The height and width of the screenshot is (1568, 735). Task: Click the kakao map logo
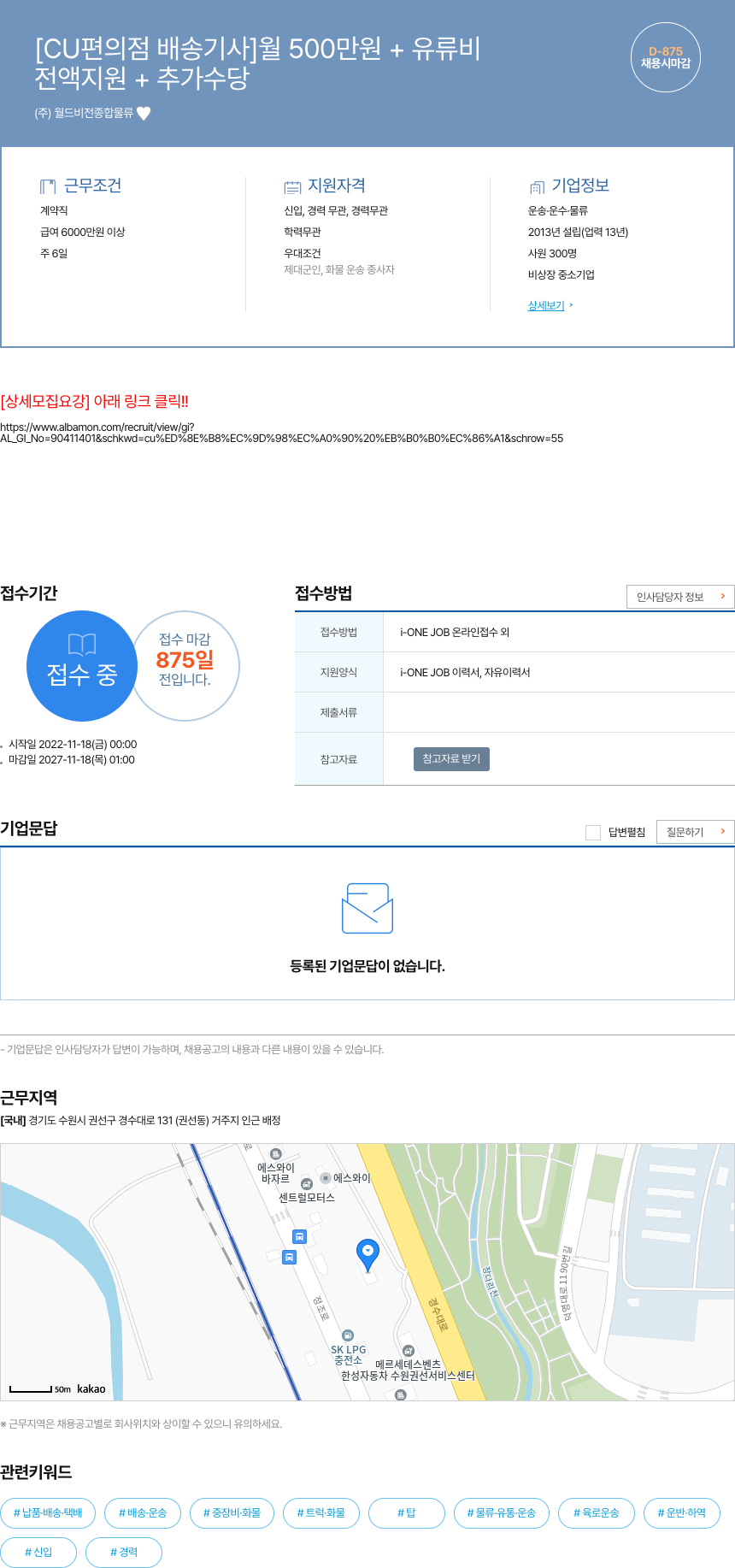91,1389
